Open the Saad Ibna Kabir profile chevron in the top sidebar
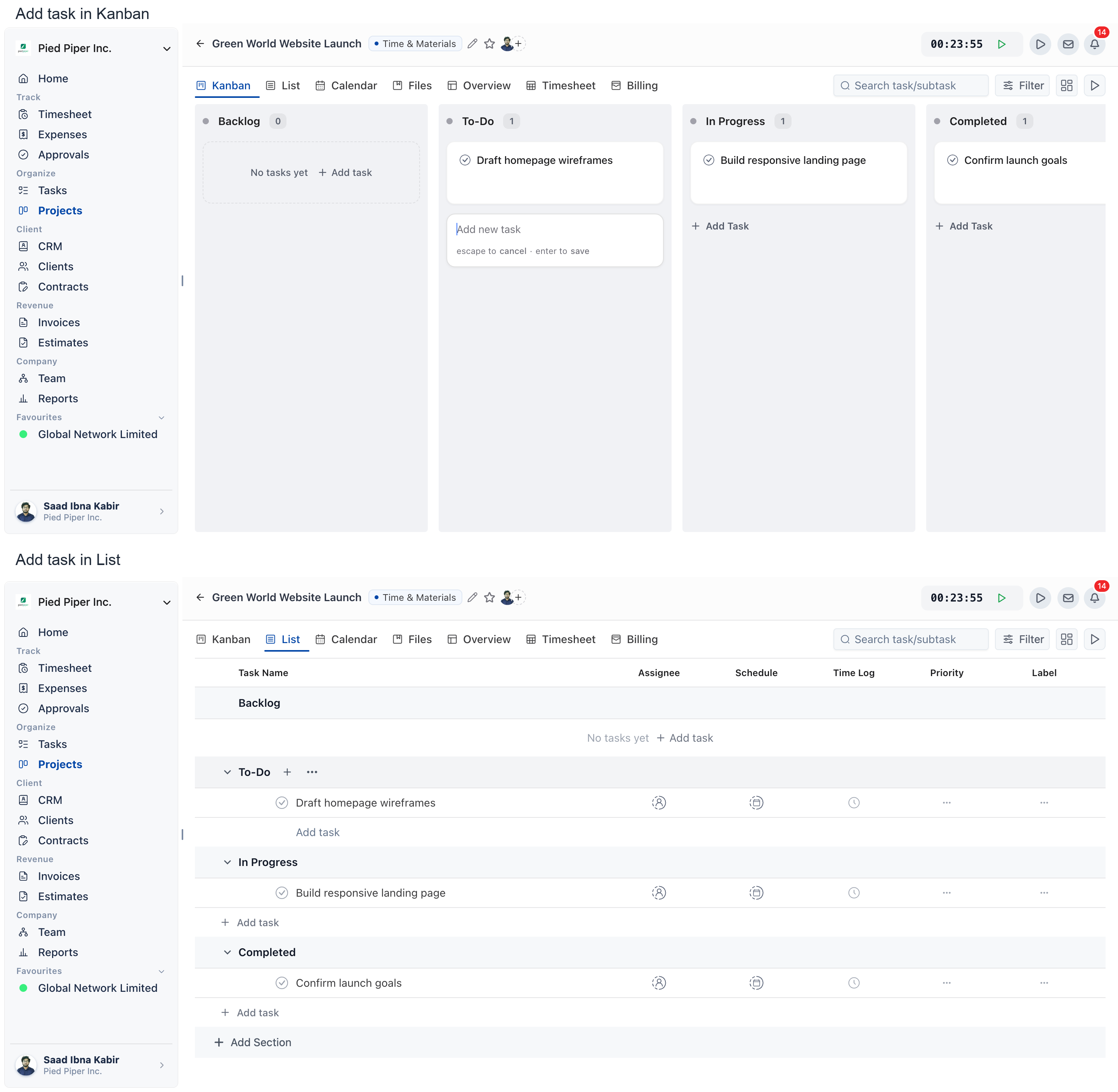Image resolution: width=1118 pixels, height=1092 pixels. pyautogui.click(x=161, y=511)
